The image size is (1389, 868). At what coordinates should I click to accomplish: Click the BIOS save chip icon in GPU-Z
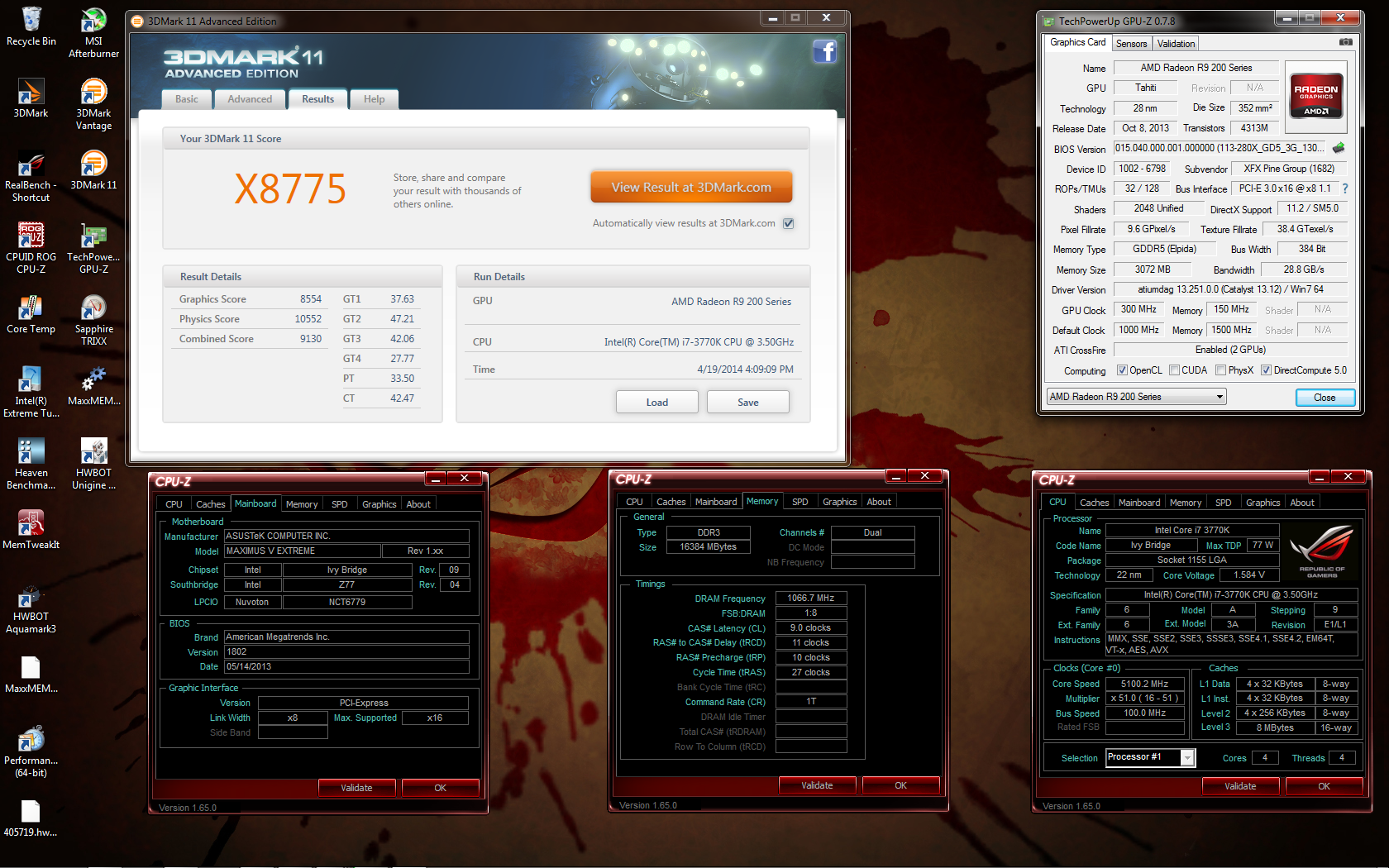1339,148
